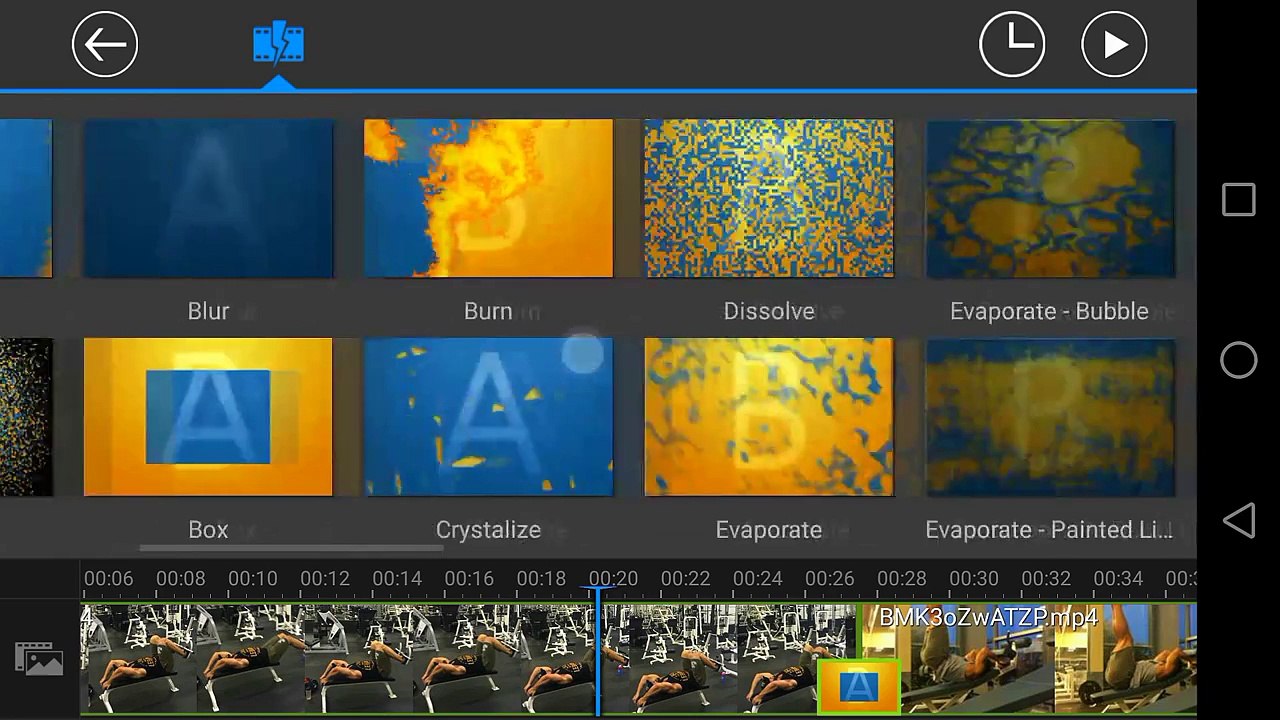The width and height of the screenshot is (1280, 720).
Task: Click the transitions list horizontal scrollbar
Action: point(291,548)
